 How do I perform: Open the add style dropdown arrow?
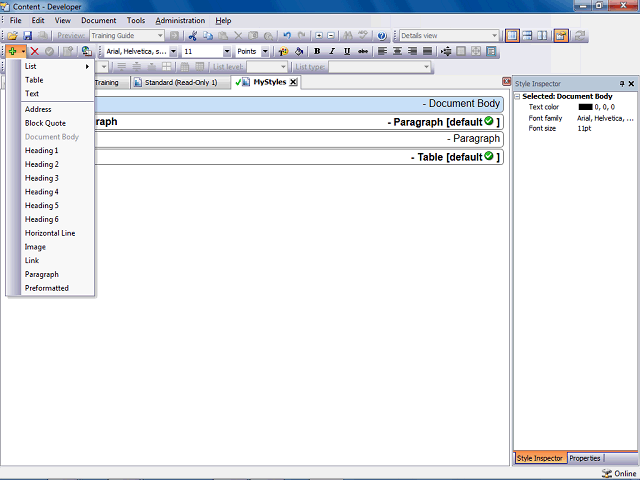click(x=23, y=51)
